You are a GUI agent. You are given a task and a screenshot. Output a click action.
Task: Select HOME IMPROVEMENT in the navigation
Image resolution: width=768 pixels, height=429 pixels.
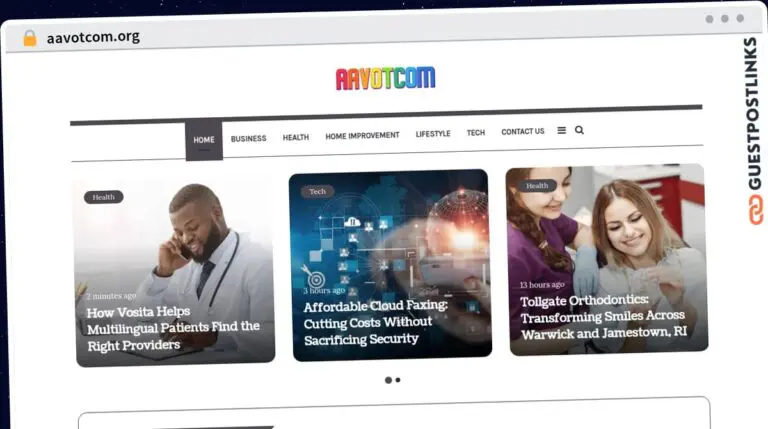(362, 136)
